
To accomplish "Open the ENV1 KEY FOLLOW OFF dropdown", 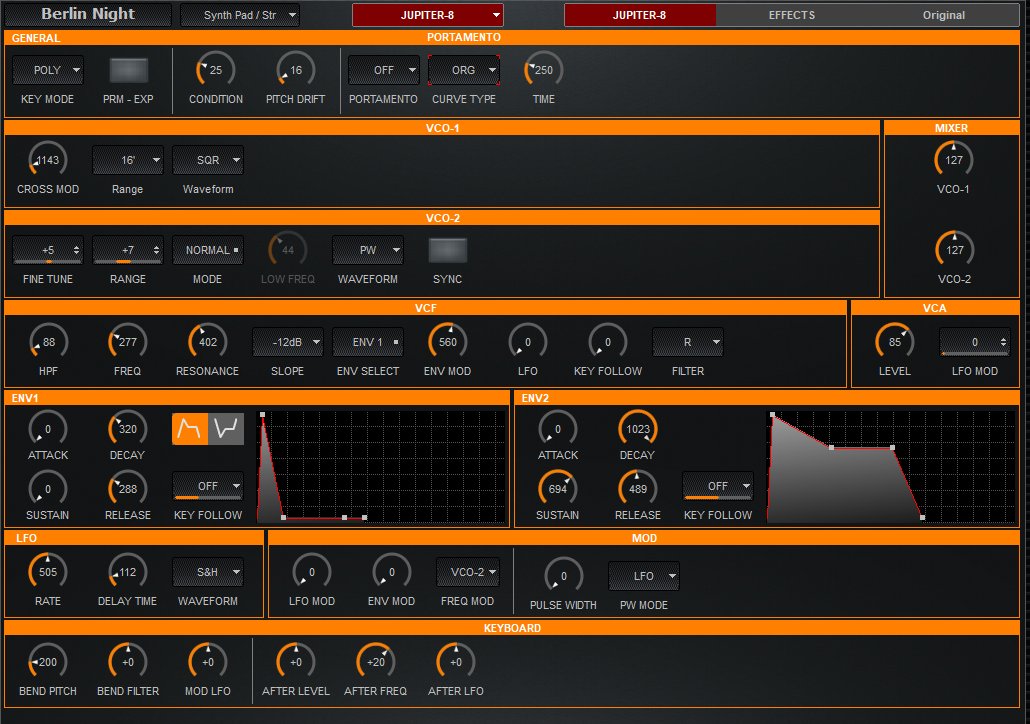I will (x=208, y=486).
